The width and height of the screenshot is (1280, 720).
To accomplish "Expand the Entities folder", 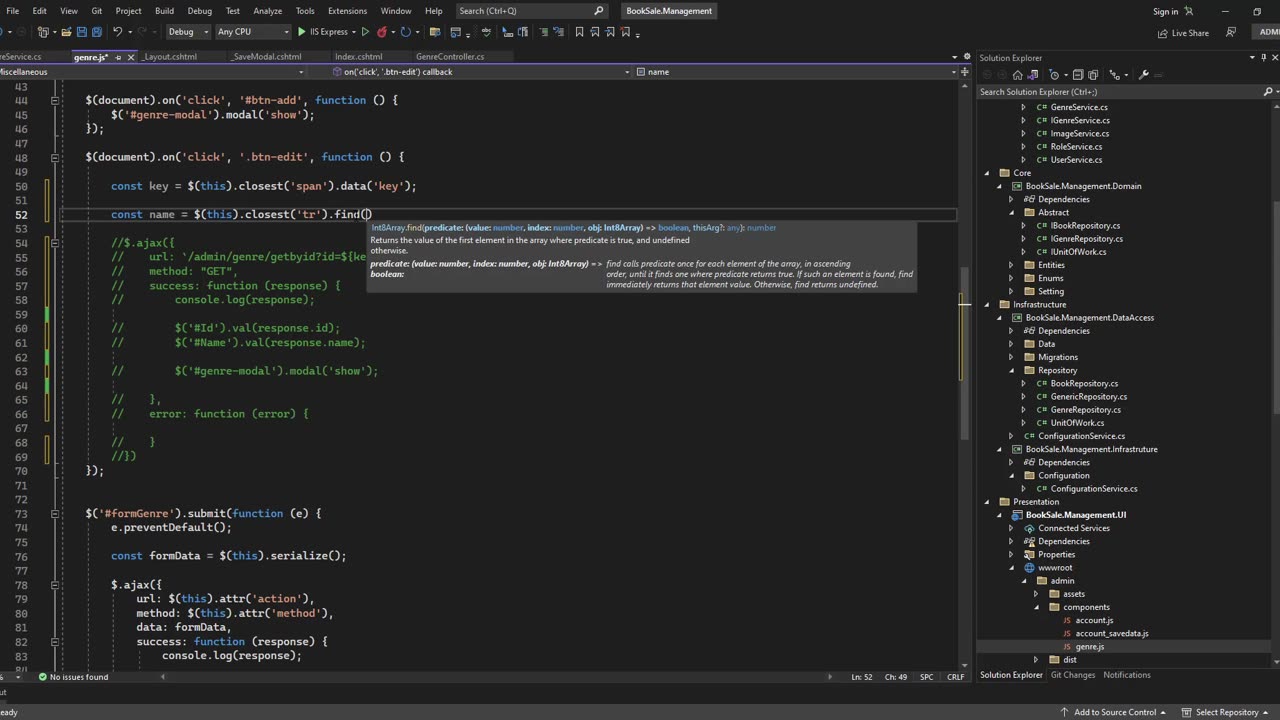I will 1011,265.
